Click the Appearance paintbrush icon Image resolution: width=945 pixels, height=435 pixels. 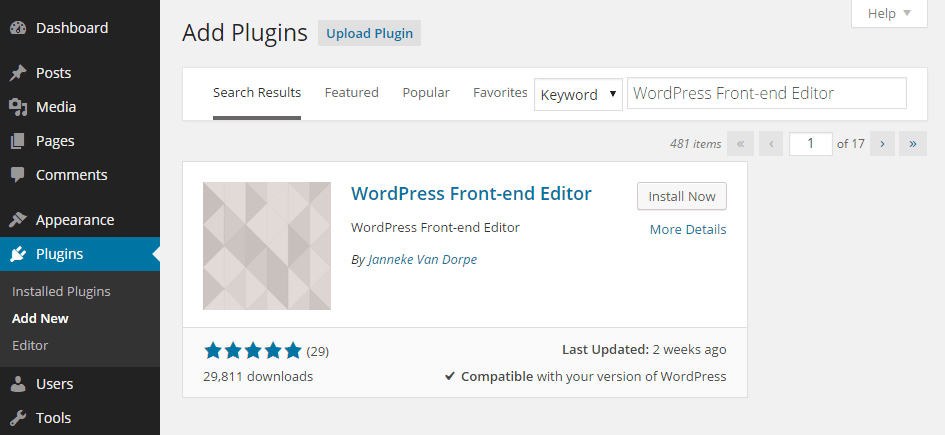tap(18, 220)
